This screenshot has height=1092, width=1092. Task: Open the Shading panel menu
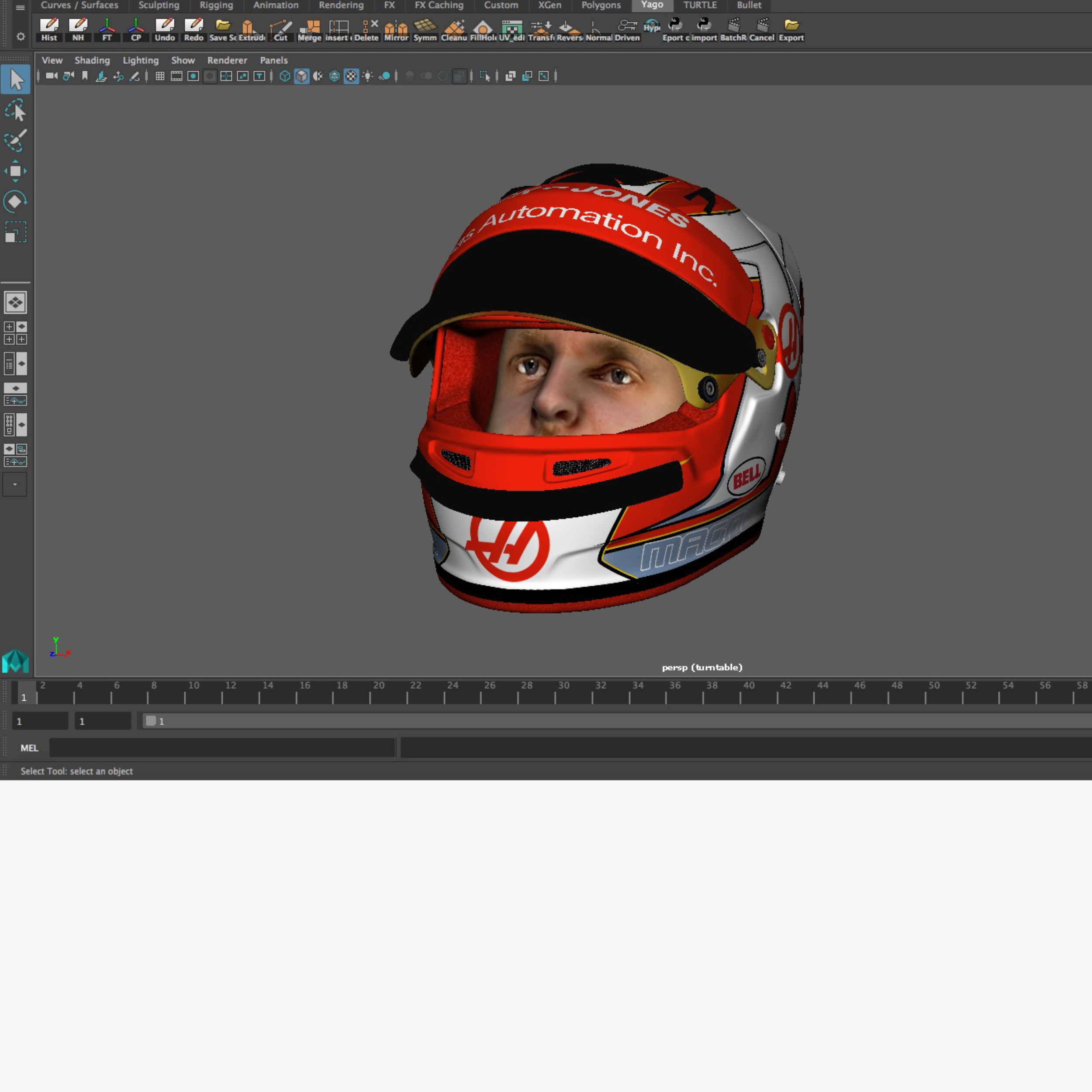point(92,60)
